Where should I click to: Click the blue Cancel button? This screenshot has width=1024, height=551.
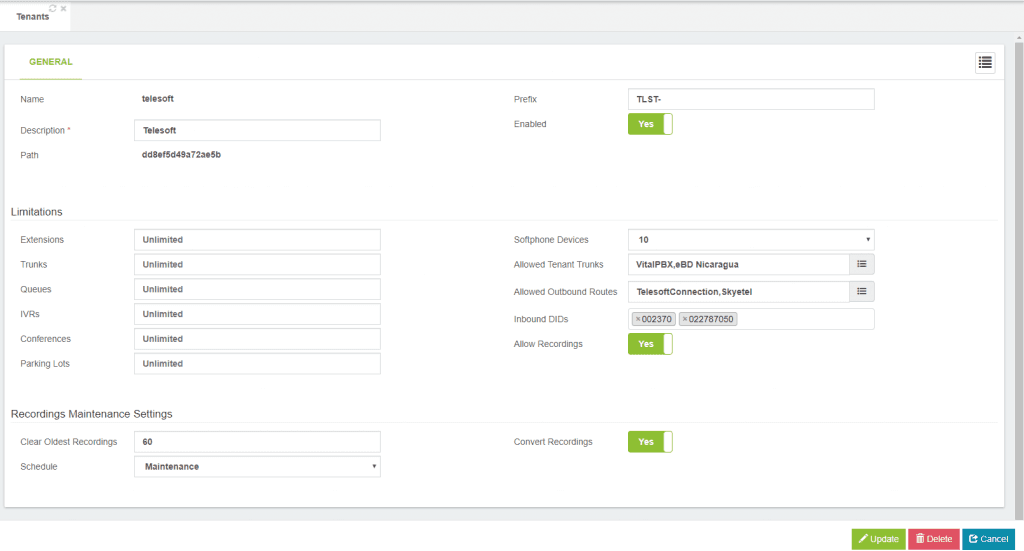988,539
